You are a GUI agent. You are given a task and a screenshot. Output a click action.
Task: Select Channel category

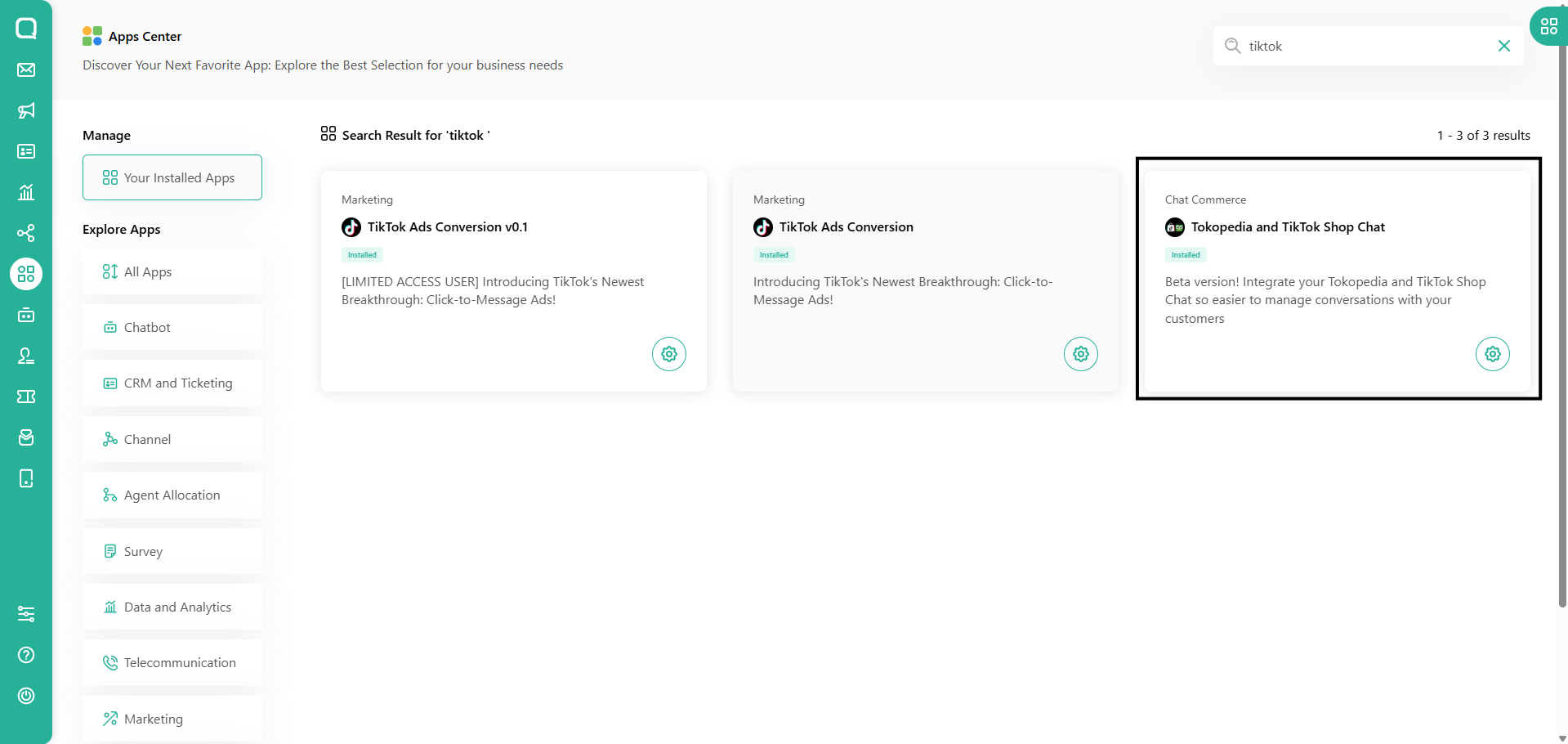172,439
